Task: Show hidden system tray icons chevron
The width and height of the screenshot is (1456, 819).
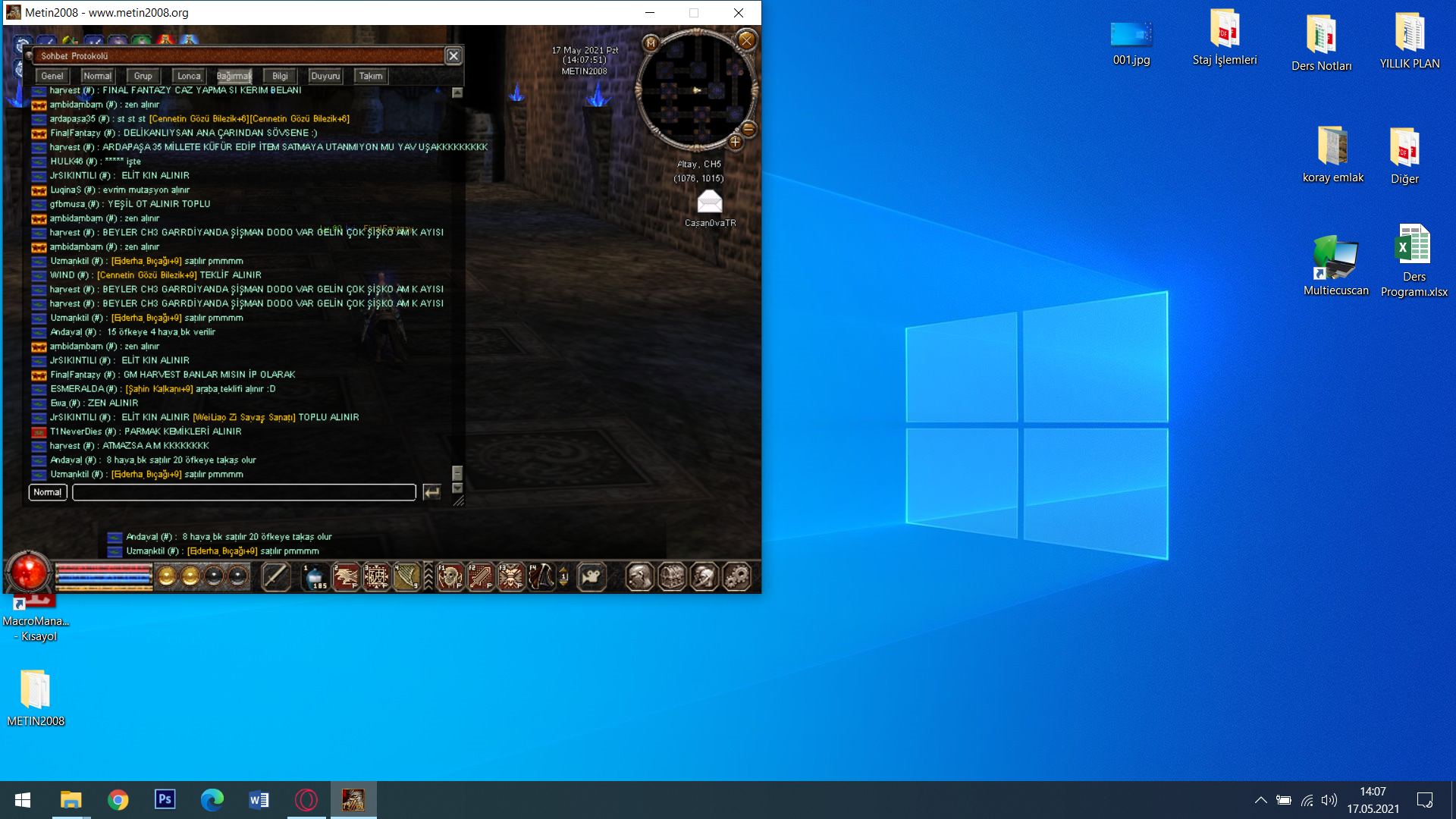Action: tap(1260, 800)
